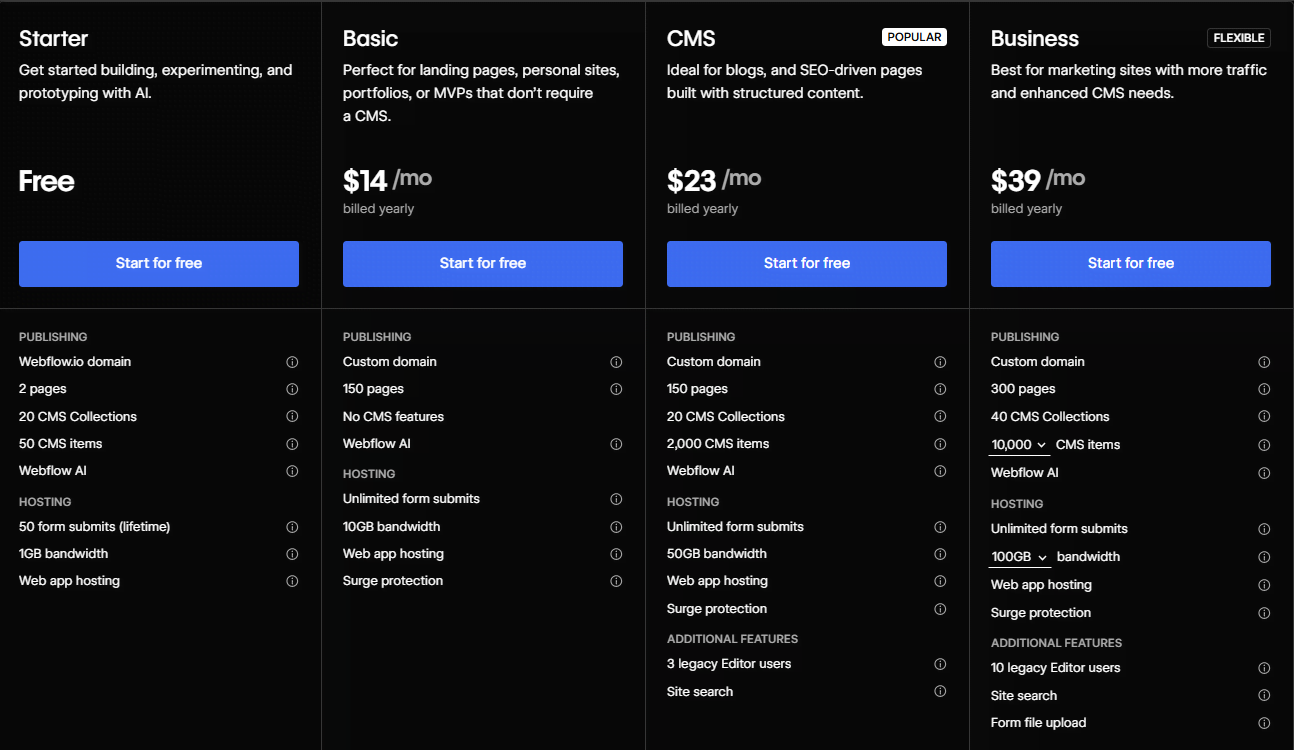The height and width of the screenshot is (750, 1294).
Task: Click the info icon next to Form file upload
Action: click(x=1264, y=722)
